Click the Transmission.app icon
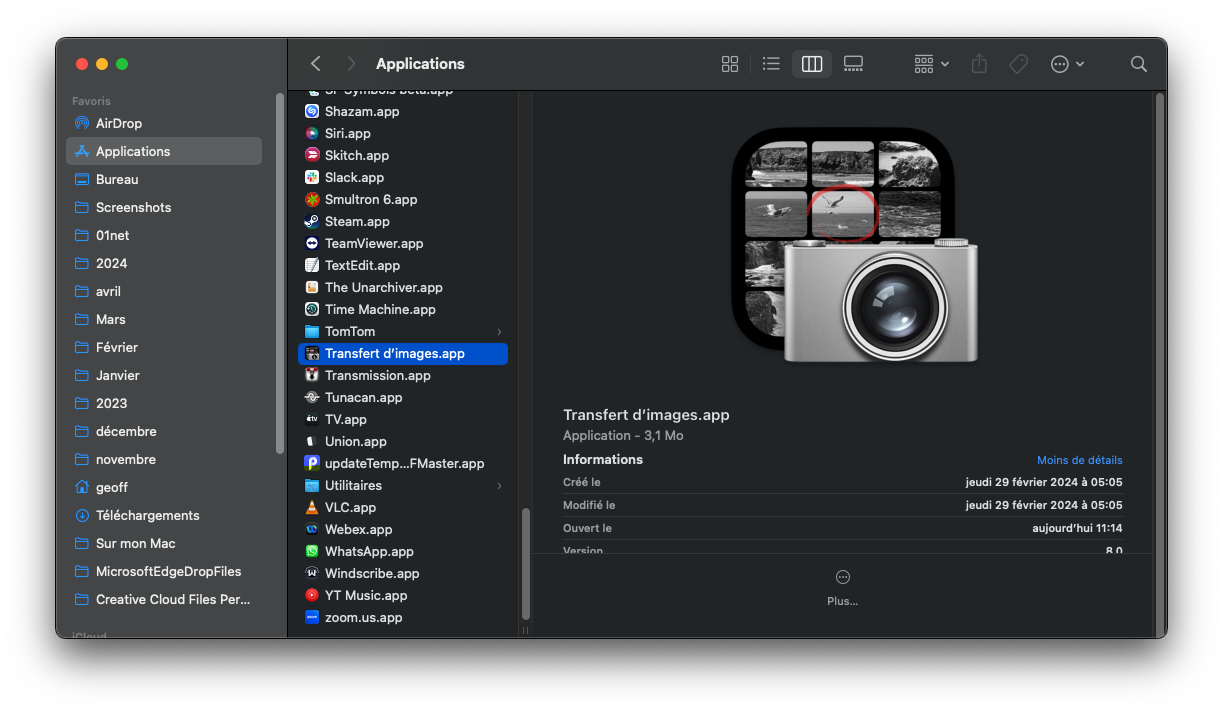The height and width of the screenshot is (712, 1223). coord(312,375)
